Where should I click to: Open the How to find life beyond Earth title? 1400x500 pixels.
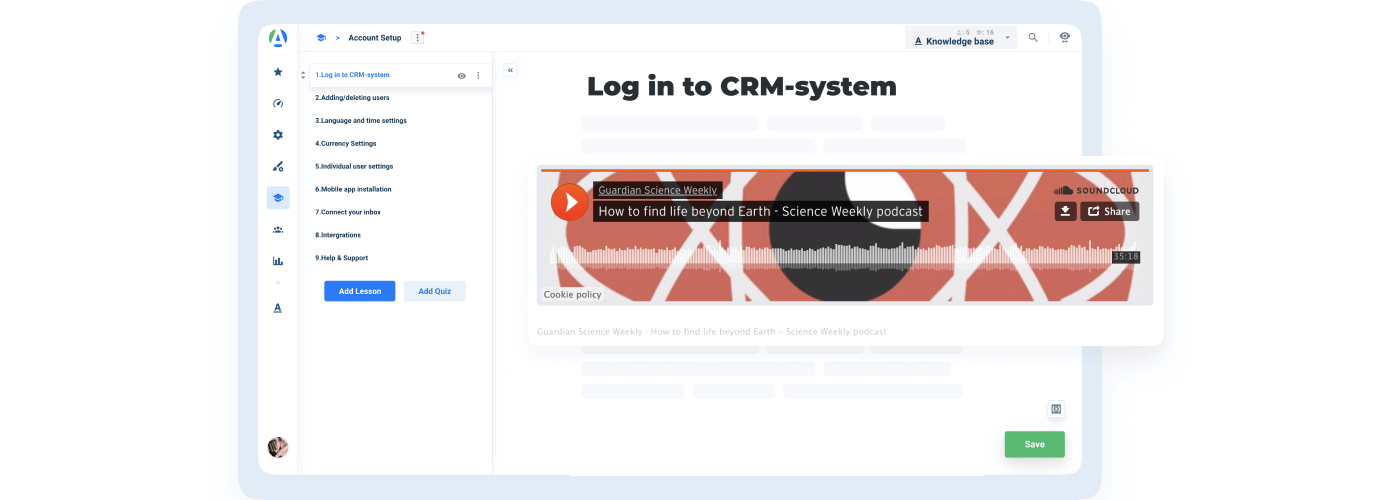coord(760,211)
